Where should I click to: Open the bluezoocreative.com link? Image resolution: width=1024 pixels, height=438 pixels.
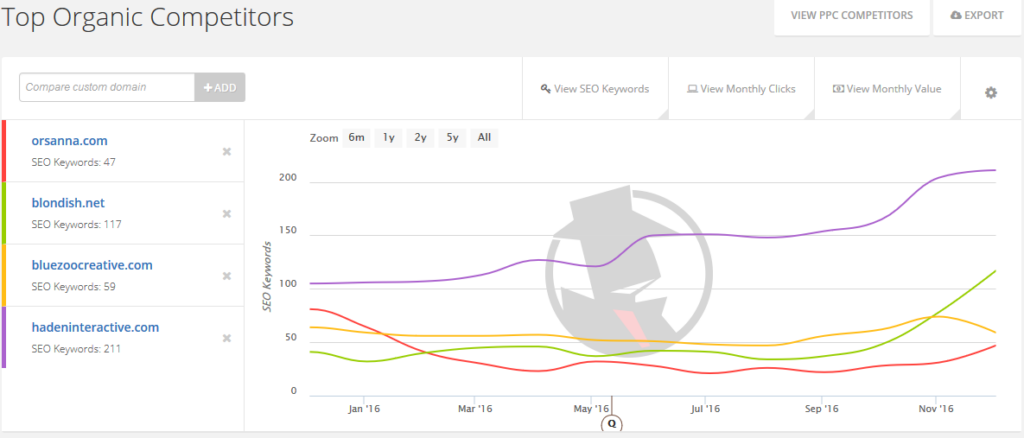point(92,266)
